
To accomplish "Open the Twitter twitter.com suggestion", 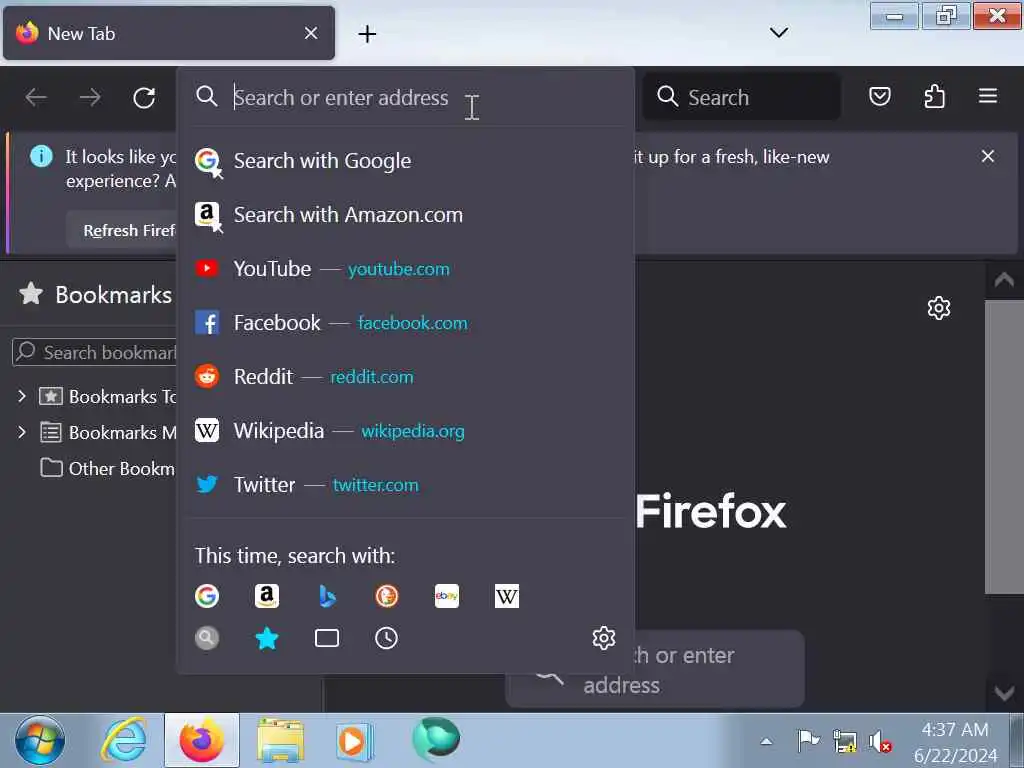I will pos(405,485).
